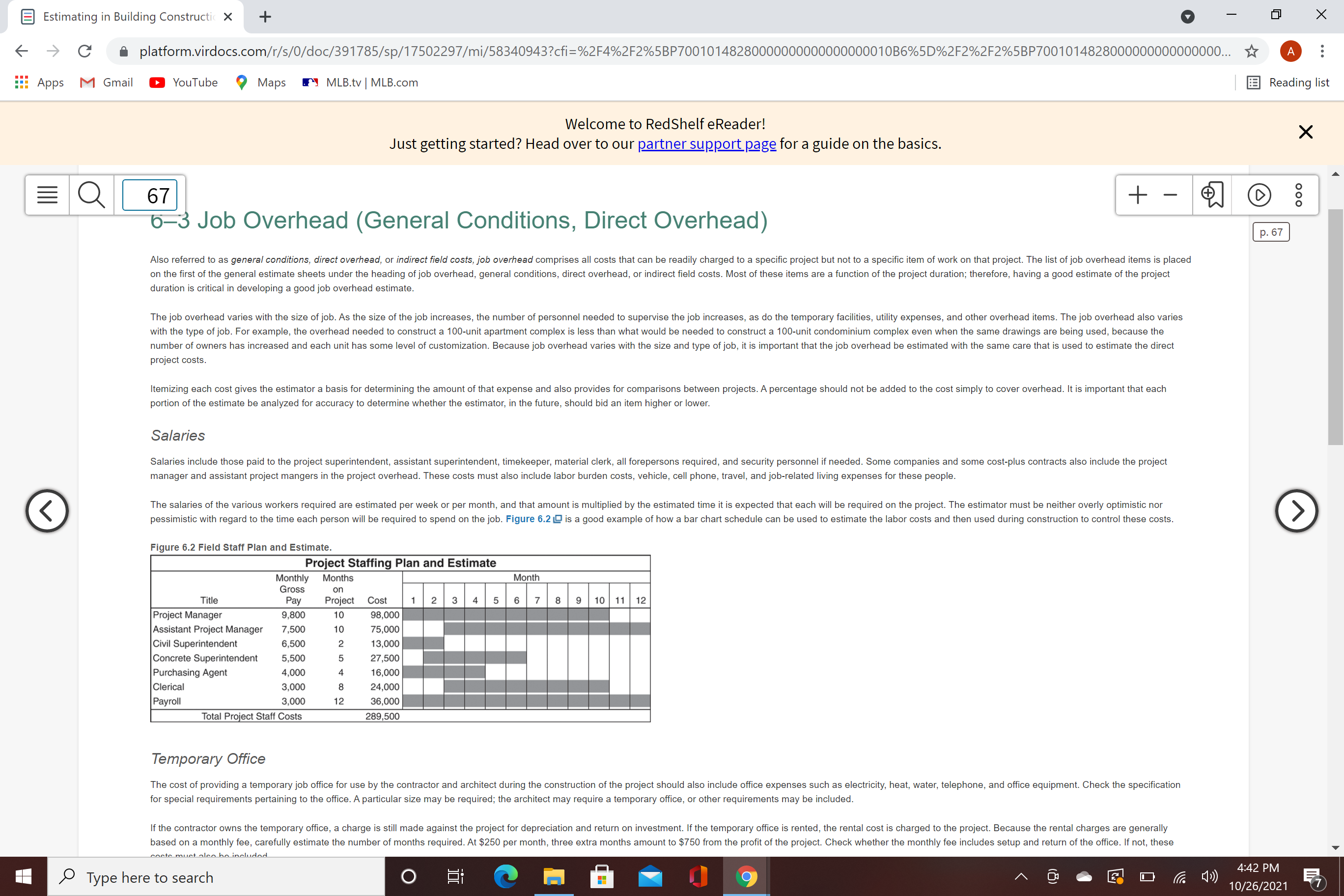Go forward in browser history
Screen dimensions: 1344x896
(53, 51)
